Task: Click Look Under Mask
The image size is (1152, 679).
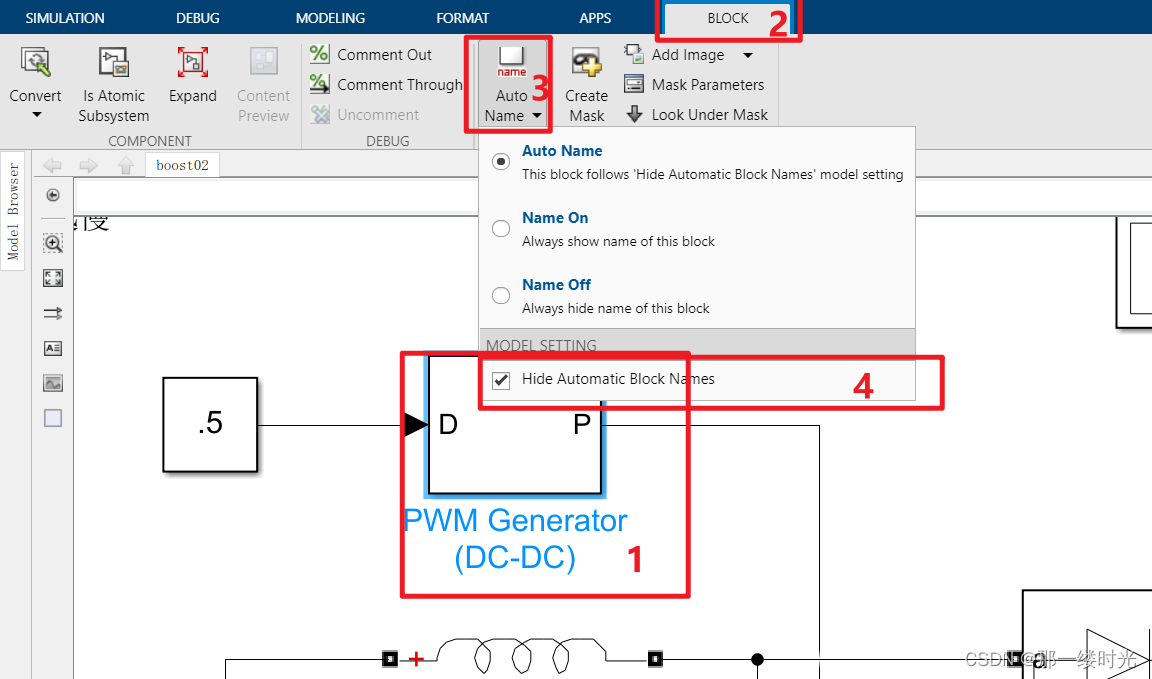Action: pyautogui.click(x=696, y=115)
